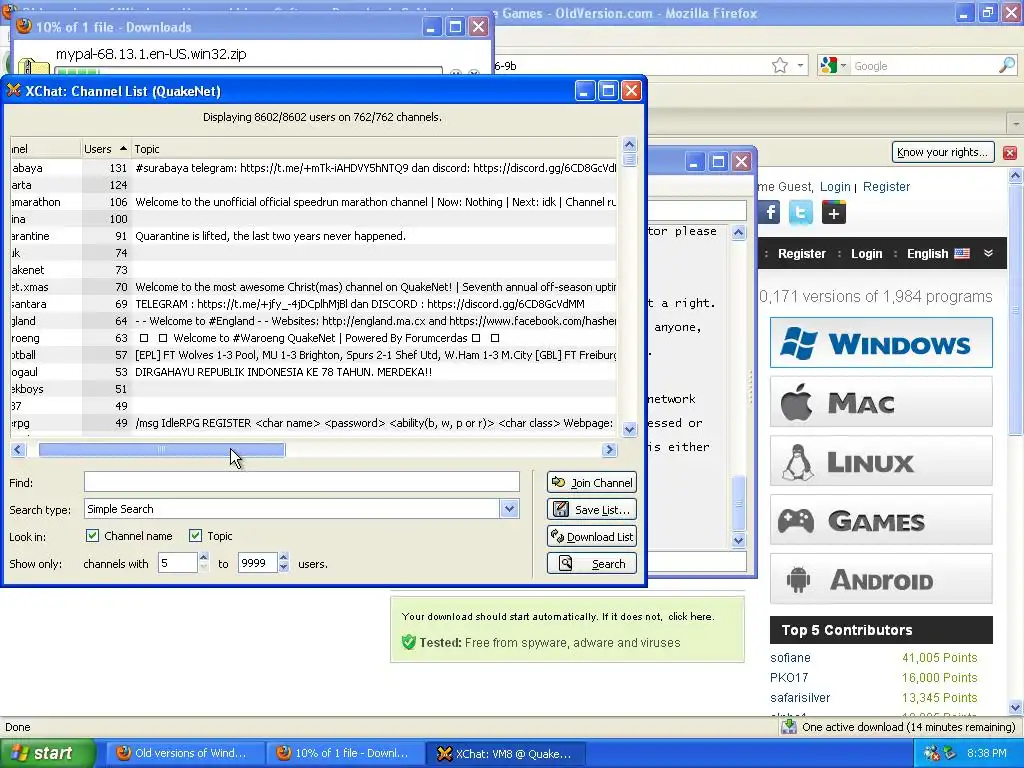Open the Windows category banner
The width and height of the screenshot is (1024, 768).
881,343
